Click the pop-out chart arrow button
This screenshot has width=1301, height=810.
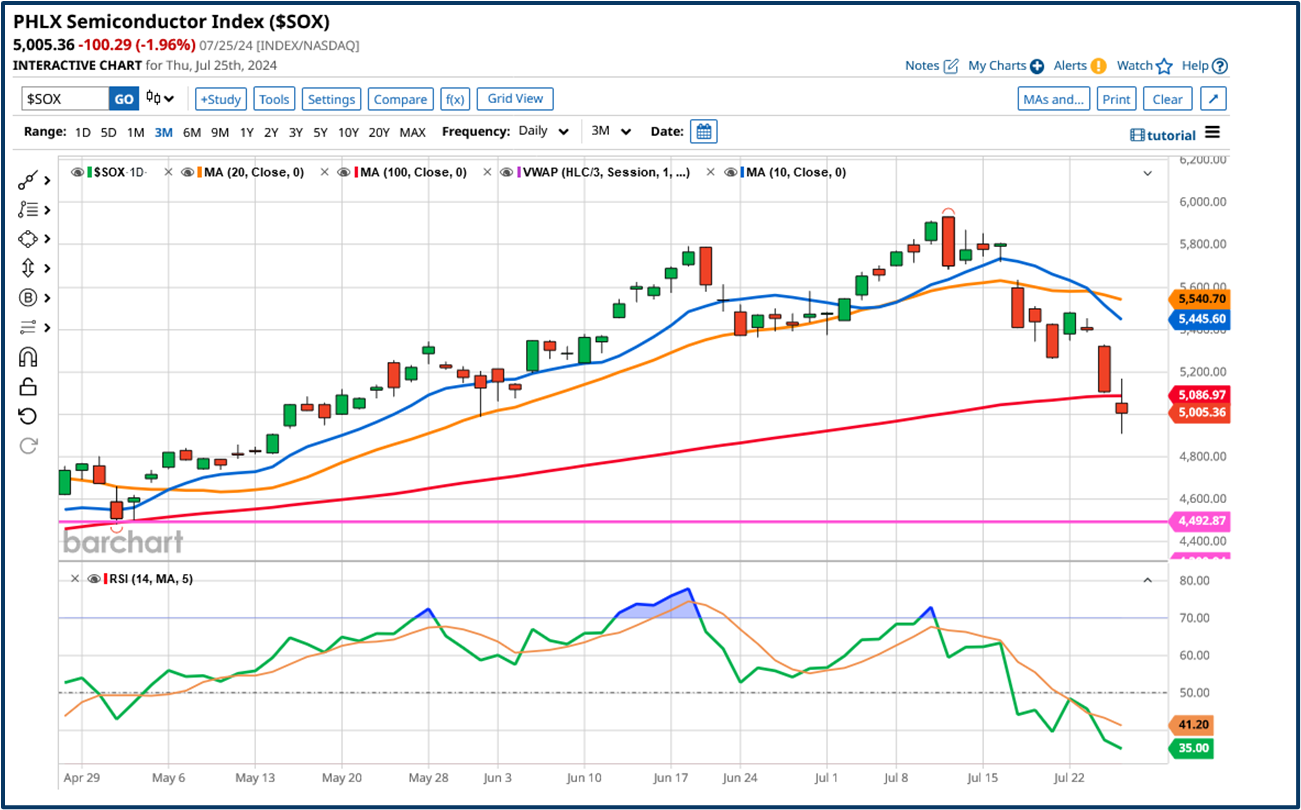(1213, 99)
